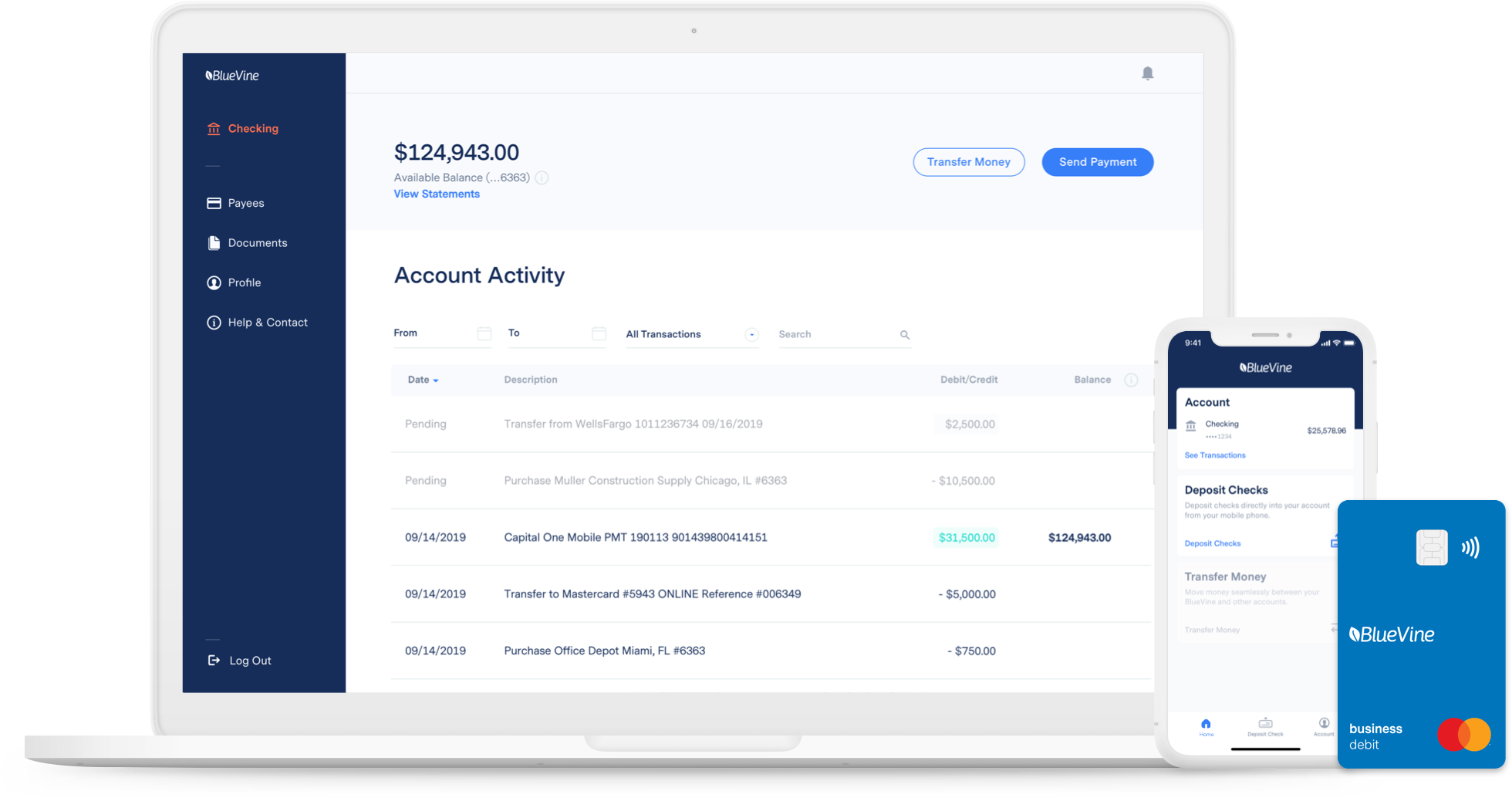This screenshot has height=798, width=1512.
Task: Click the Debit/Credit column header
Action: 969,380
